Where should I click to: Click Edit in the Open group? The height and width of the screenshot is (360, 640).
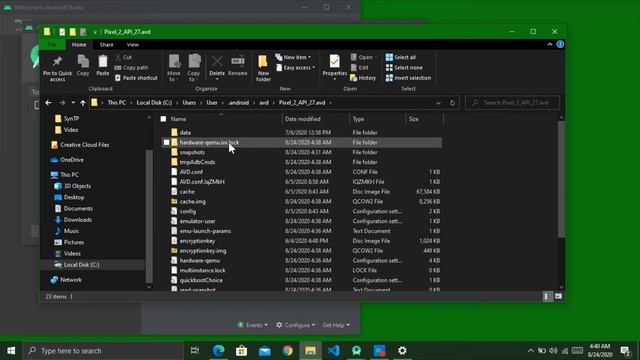click(x=360, y=68)
